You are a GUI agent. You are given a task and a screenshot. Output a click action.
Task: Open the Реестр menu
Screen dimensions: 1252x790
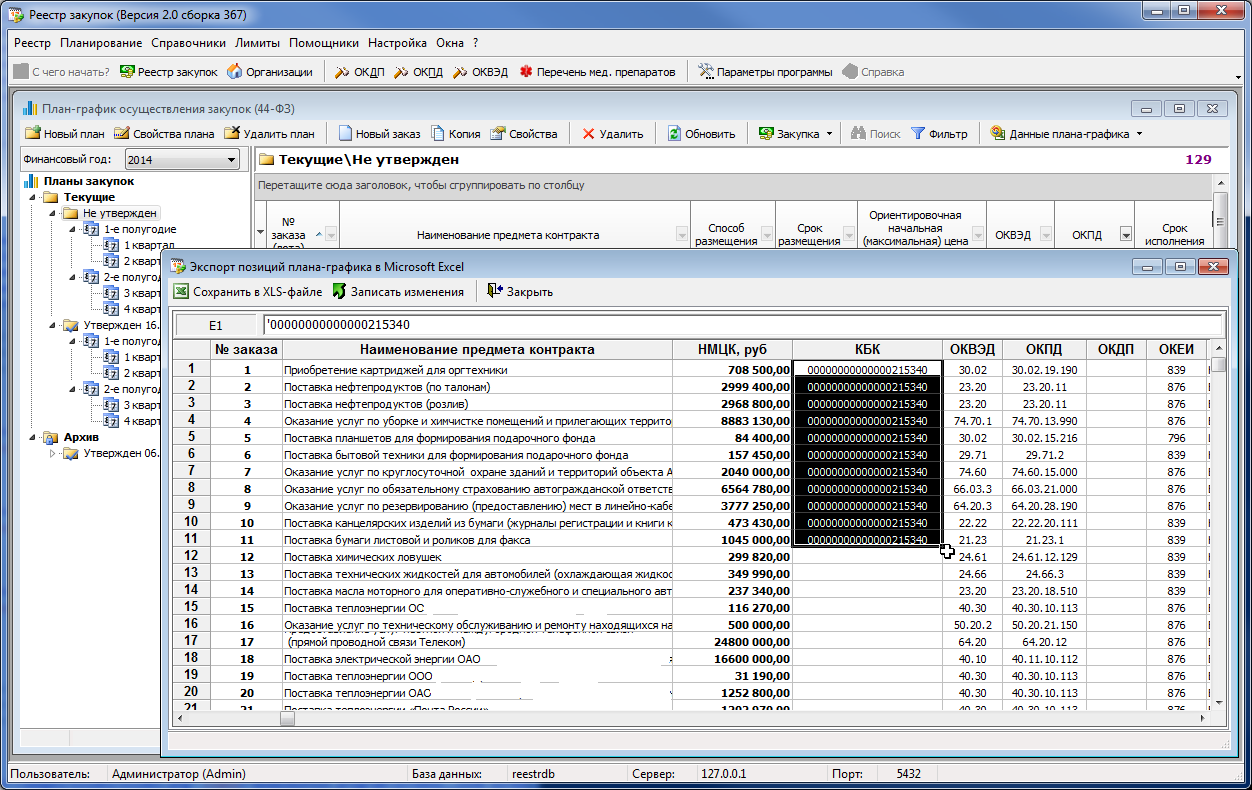[x=33, y=43]
